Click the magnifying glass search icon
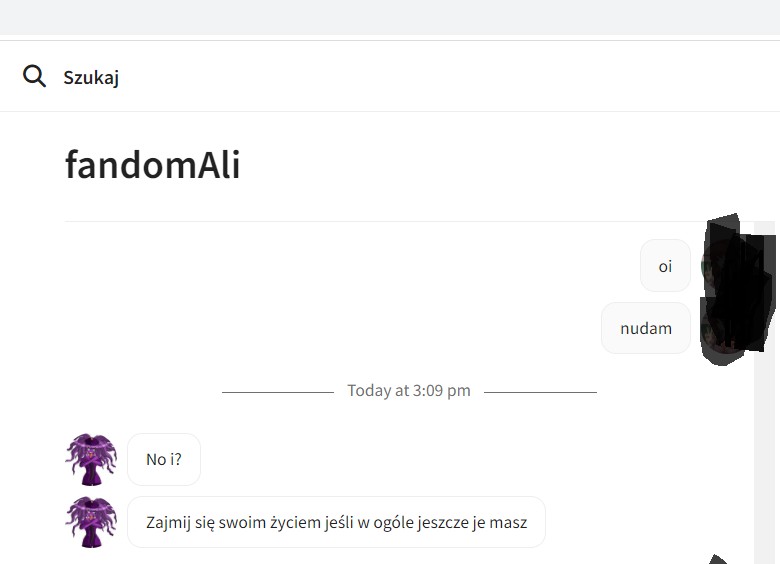 pyautogui.click(x=34, y=77)
